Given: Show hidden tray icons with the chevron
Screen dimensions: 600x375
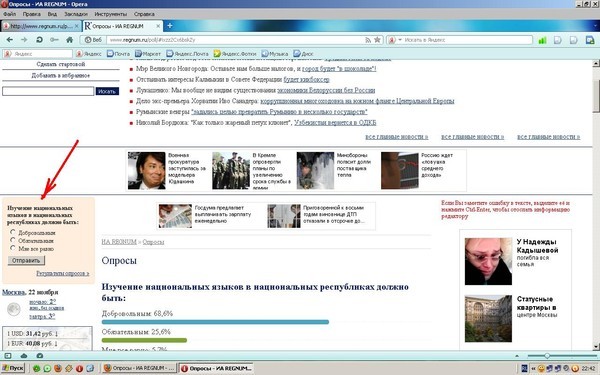Looking at the screenshot, I should tap(532, 368).
